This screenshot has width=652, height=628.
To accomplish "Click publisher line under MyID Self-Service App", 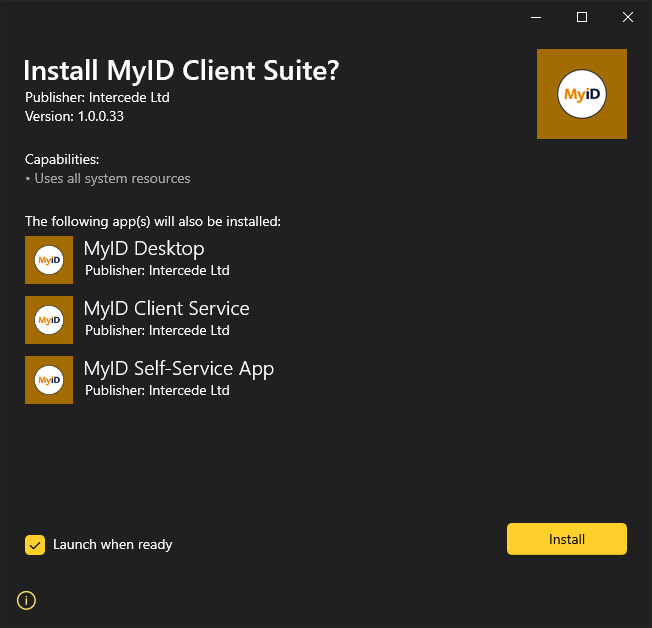I will click(157, 391).
